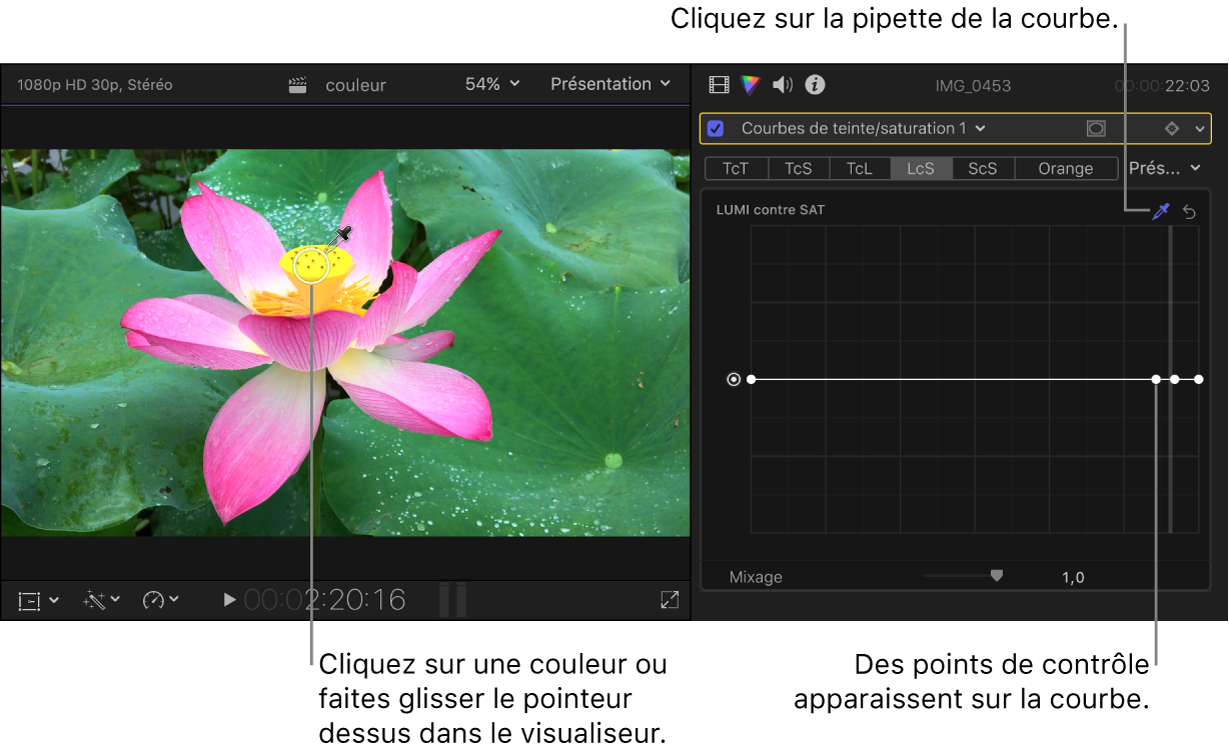Click the color mask oval icon
This screenshot has width=1229, height=755.
tap(1096, 128)
